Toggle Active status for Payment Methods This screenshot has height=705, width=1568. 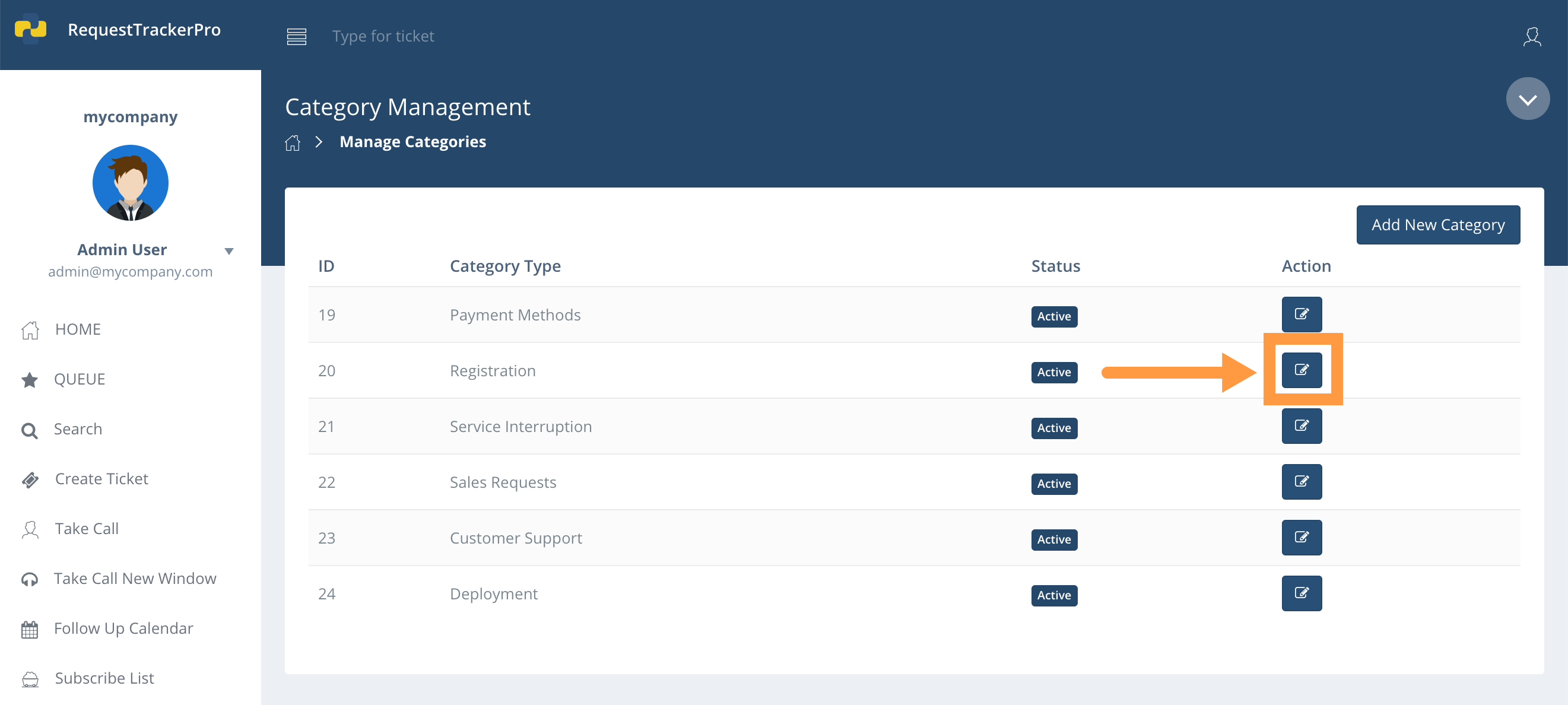pos(1053,316)
